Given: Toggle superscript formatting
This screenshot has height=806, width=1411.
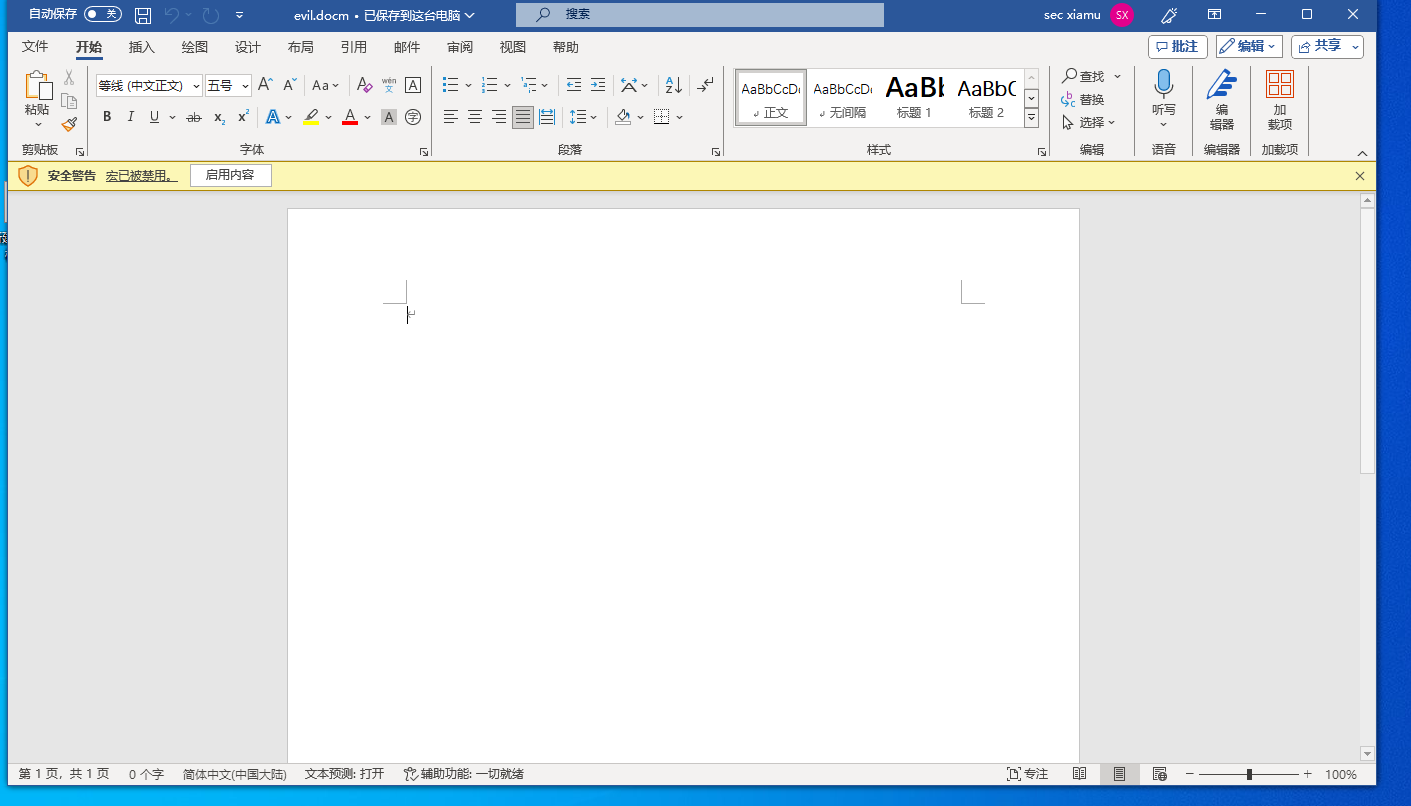Looking at the screenshot, I should point(243,117).
